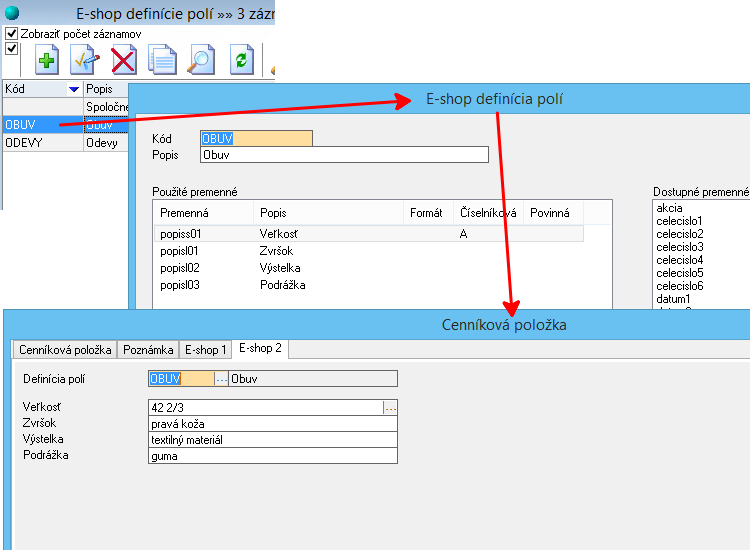Click the green refresh icon

click(x=241, y=60)
